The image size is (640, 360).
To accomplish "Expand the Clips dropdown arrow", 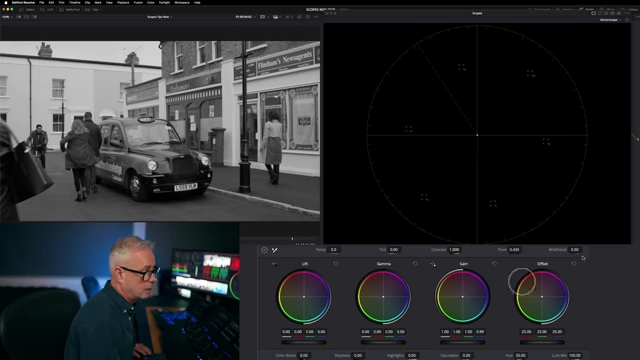I will (x=101, y=9).
